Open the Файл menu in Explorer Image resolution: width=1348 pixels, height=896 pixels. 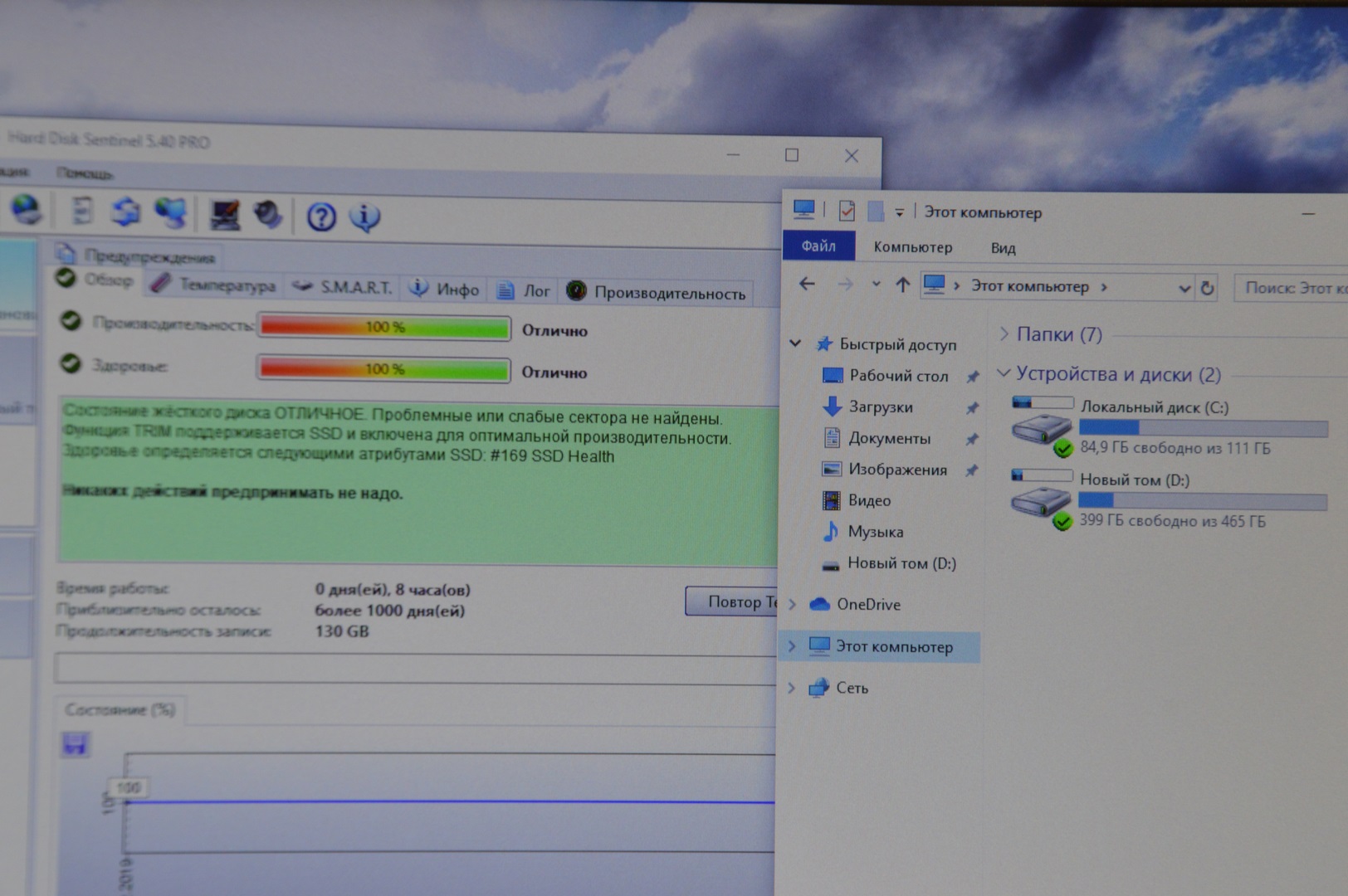click(818, 246)
